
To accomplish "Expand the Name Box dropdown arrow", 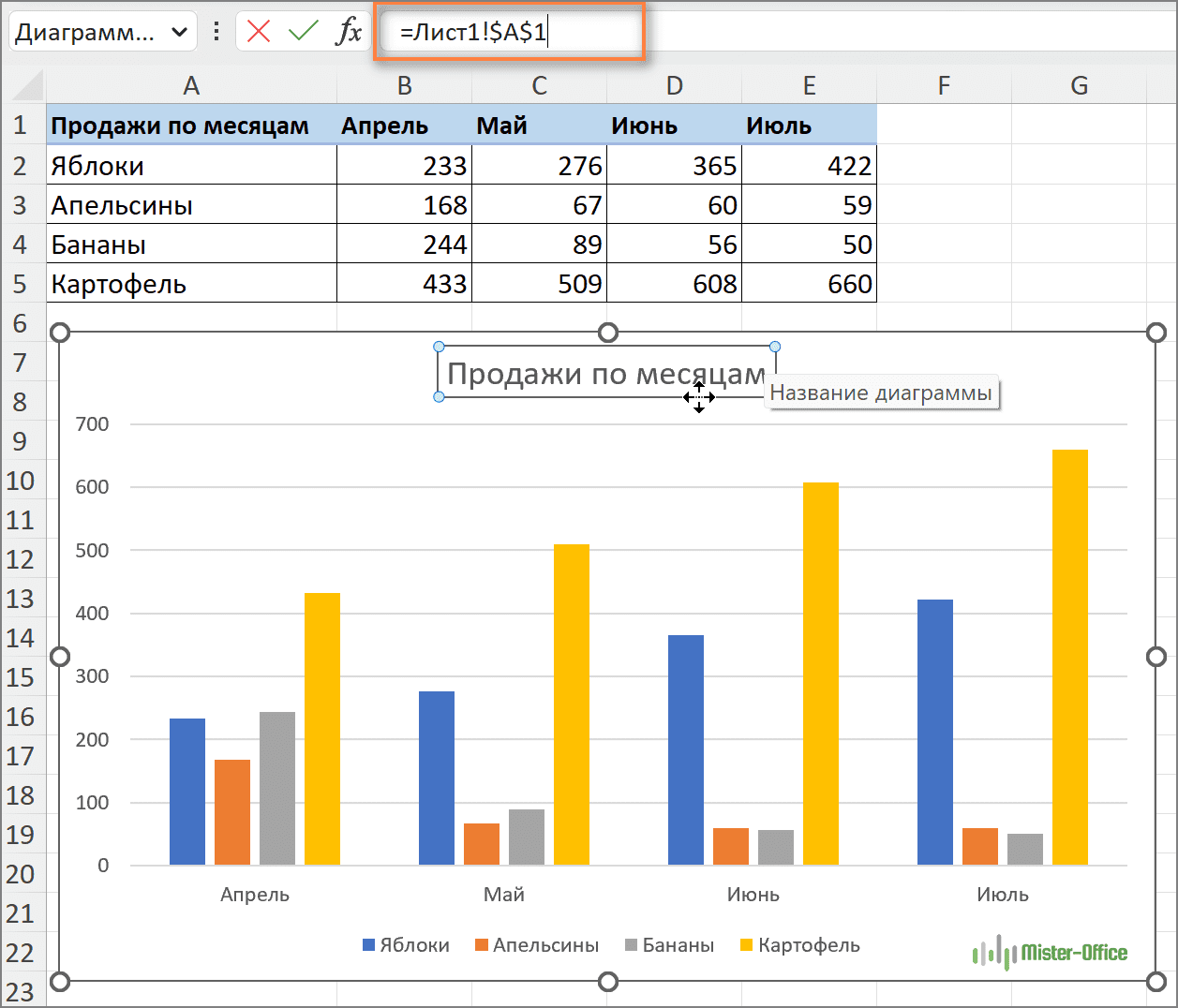I will tap(179, 33).
